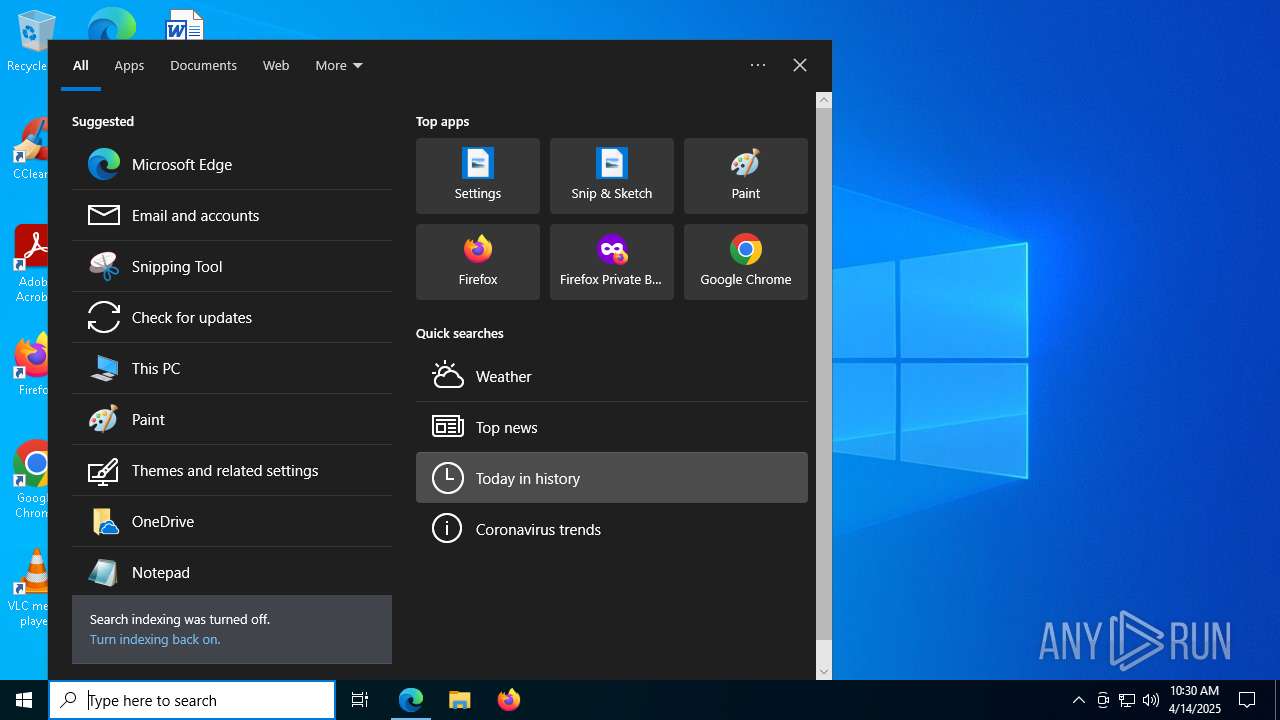Open search options ellipsis menu
Viewport: 1280px width, 720px height.
click(758, 65)
